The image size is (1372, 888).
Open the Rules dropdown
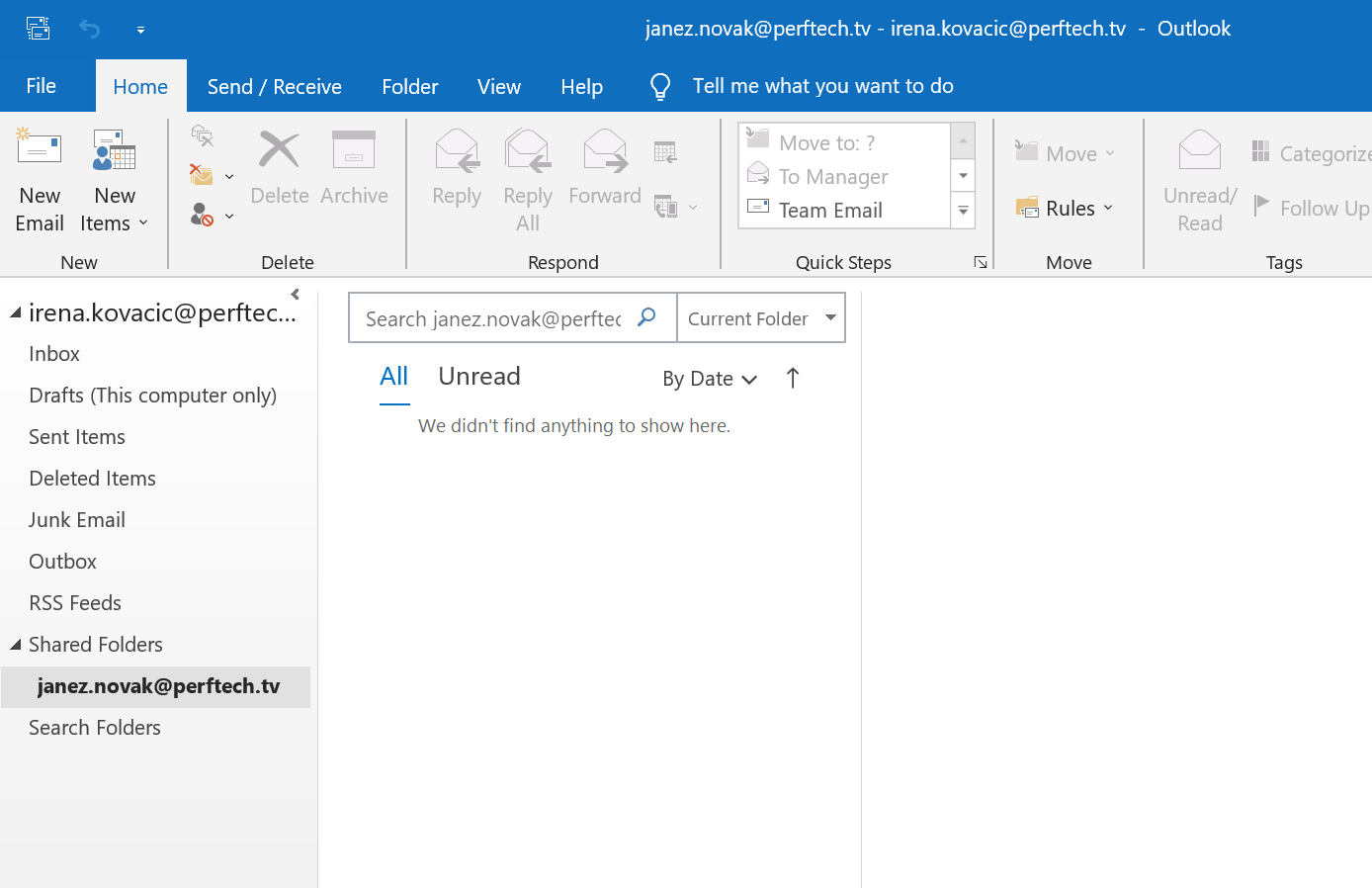pos(1065,208)
